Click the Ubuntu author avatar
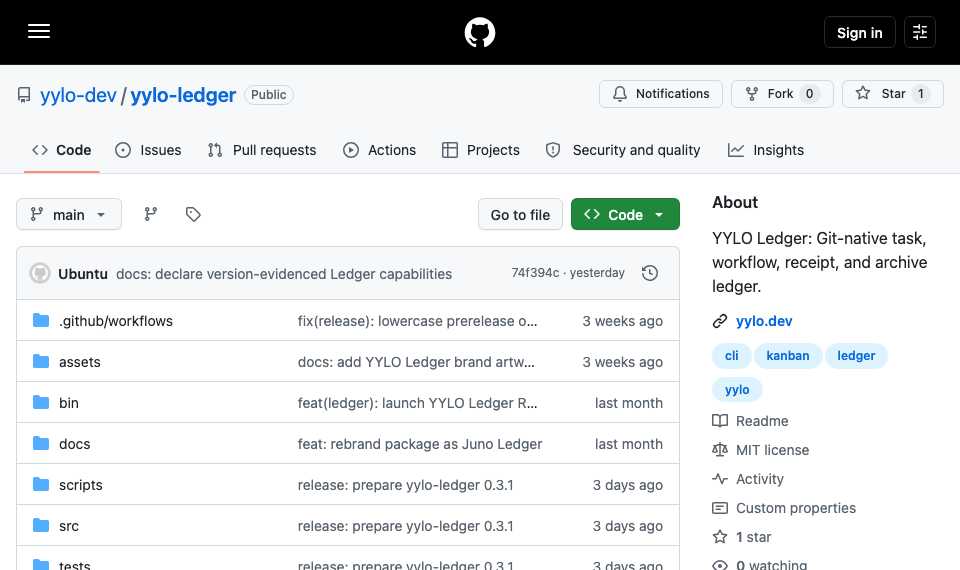 point(40,273)
